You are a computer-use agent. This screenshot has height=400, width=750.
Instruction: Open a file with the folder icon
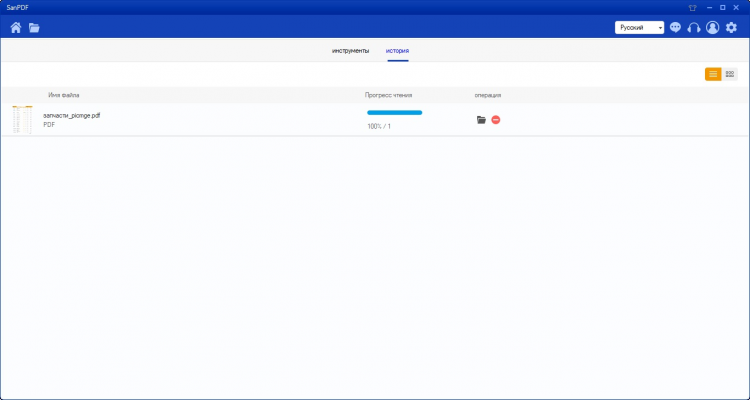[34, 28]
